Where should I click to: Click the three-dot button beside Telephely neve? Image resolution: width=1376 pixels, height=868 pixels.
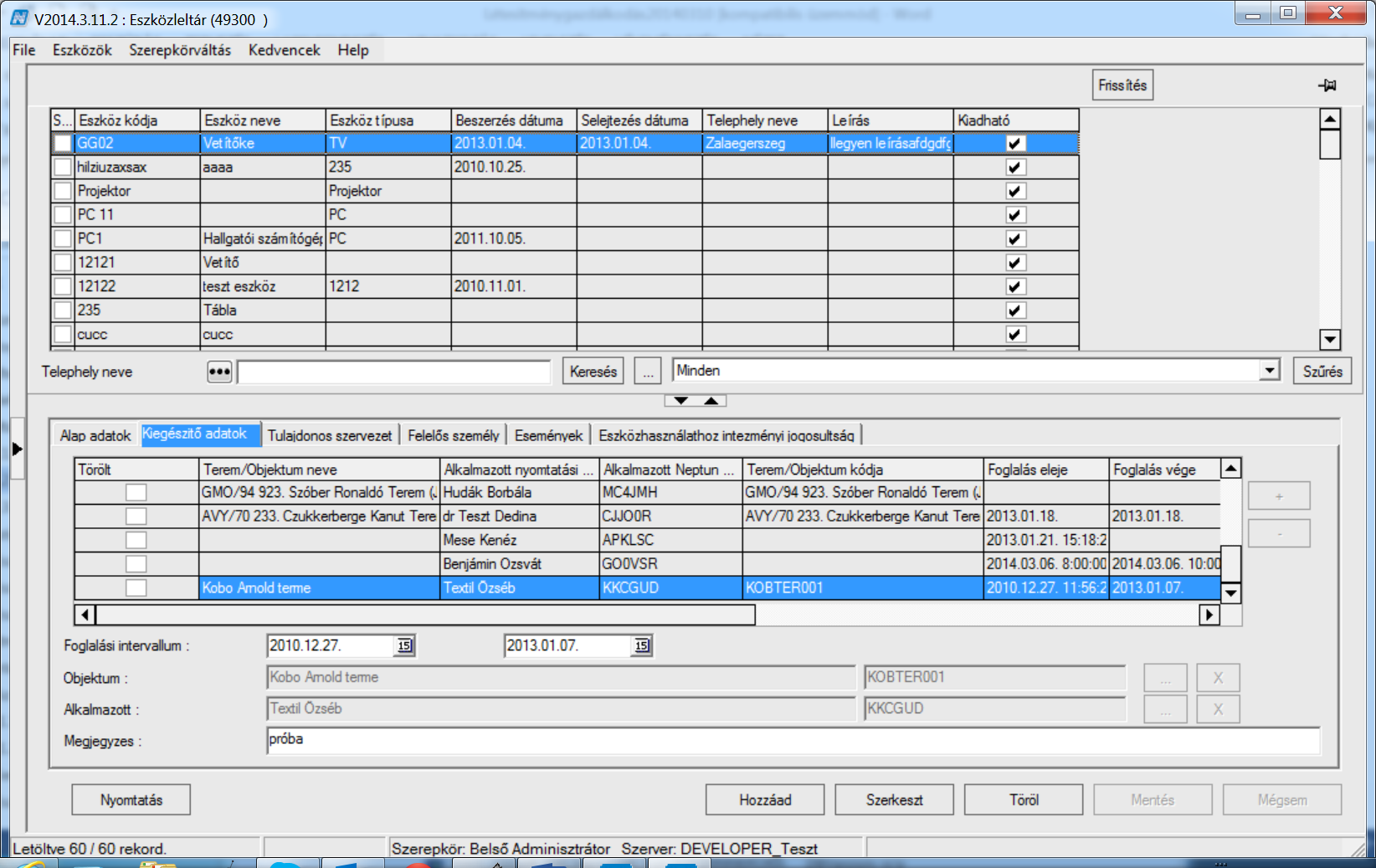219,372
